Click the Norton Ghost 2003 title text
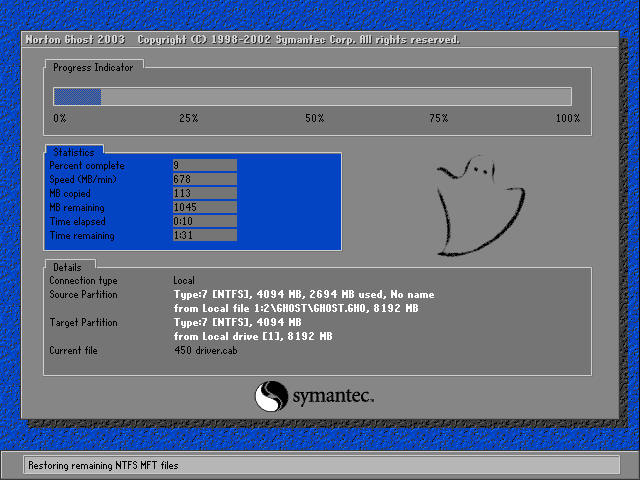The width and height of the screenshot is (640, 480). [x=75, y=40]
